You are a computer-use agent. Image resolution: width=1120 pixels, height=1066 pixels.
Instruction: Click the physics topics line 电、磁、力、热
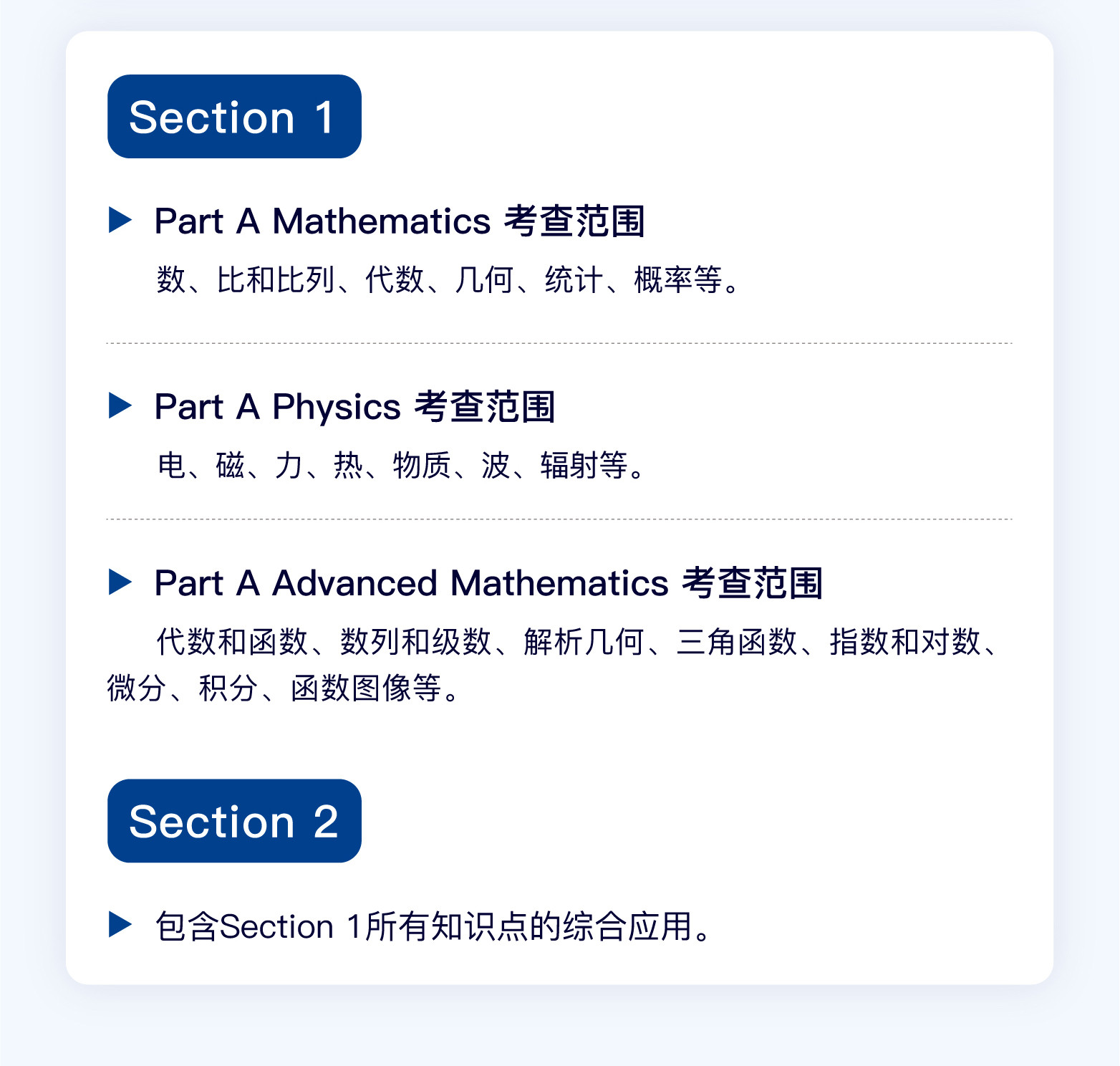click(402, 465)
